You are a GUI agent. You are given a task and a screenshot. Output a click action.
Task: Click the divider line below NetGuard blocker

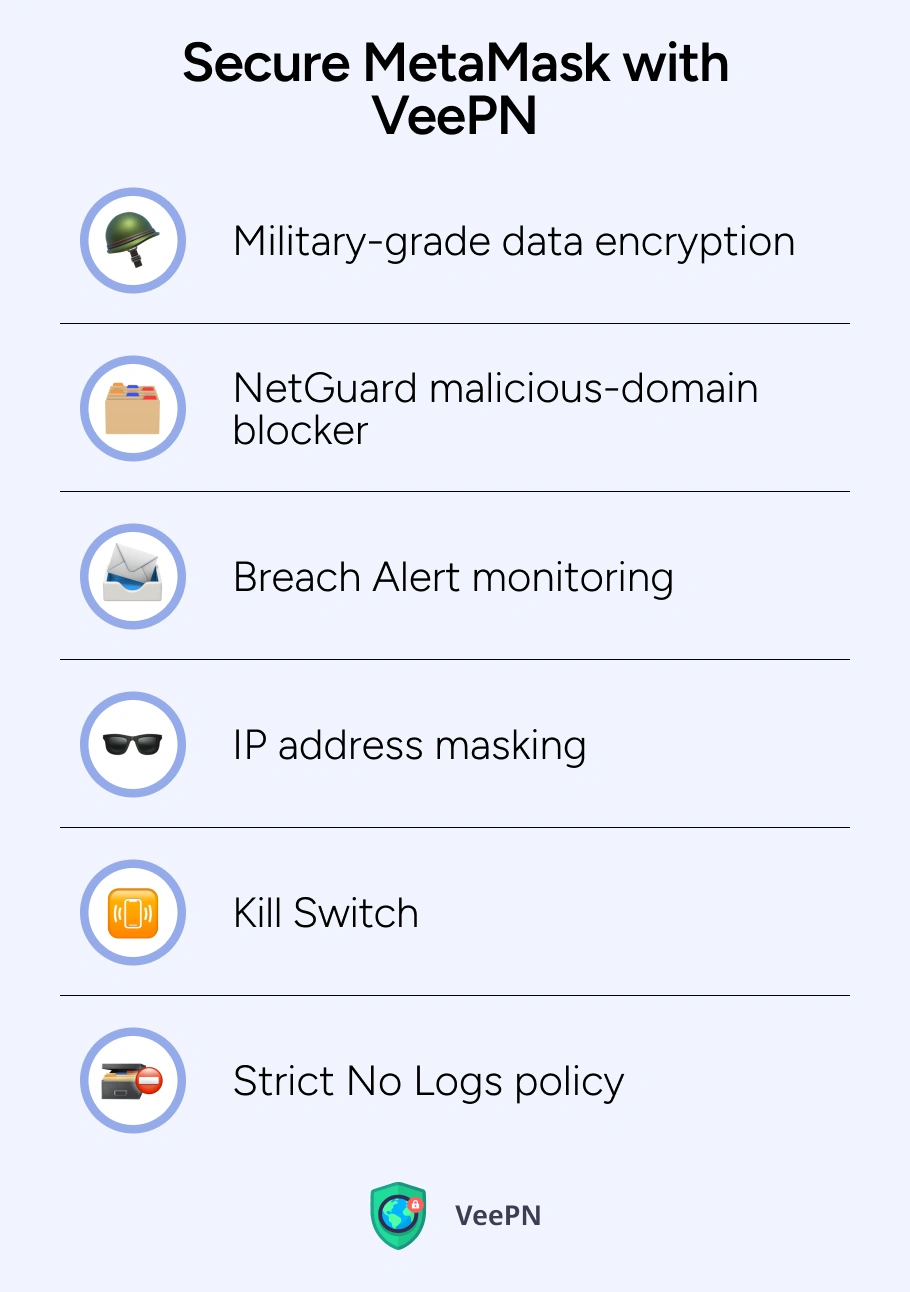tap(455, 492)
